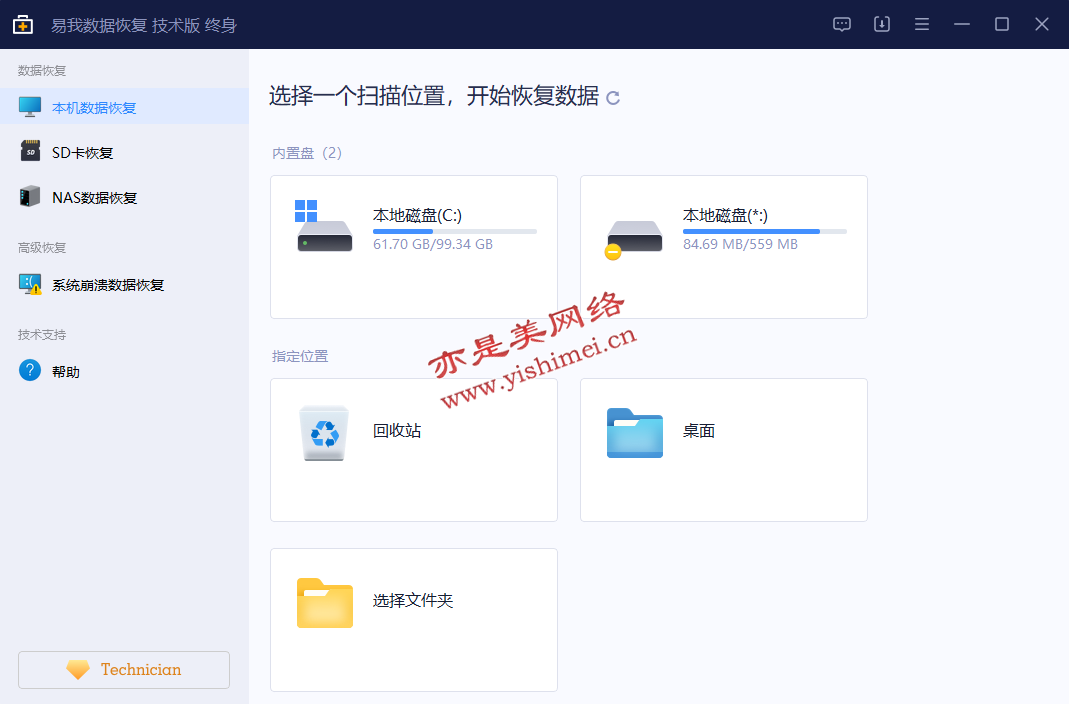Select 本机数据恢复 in the sidebar
1069x704 pixels.
pyautogui.click(x=94, y=107)
